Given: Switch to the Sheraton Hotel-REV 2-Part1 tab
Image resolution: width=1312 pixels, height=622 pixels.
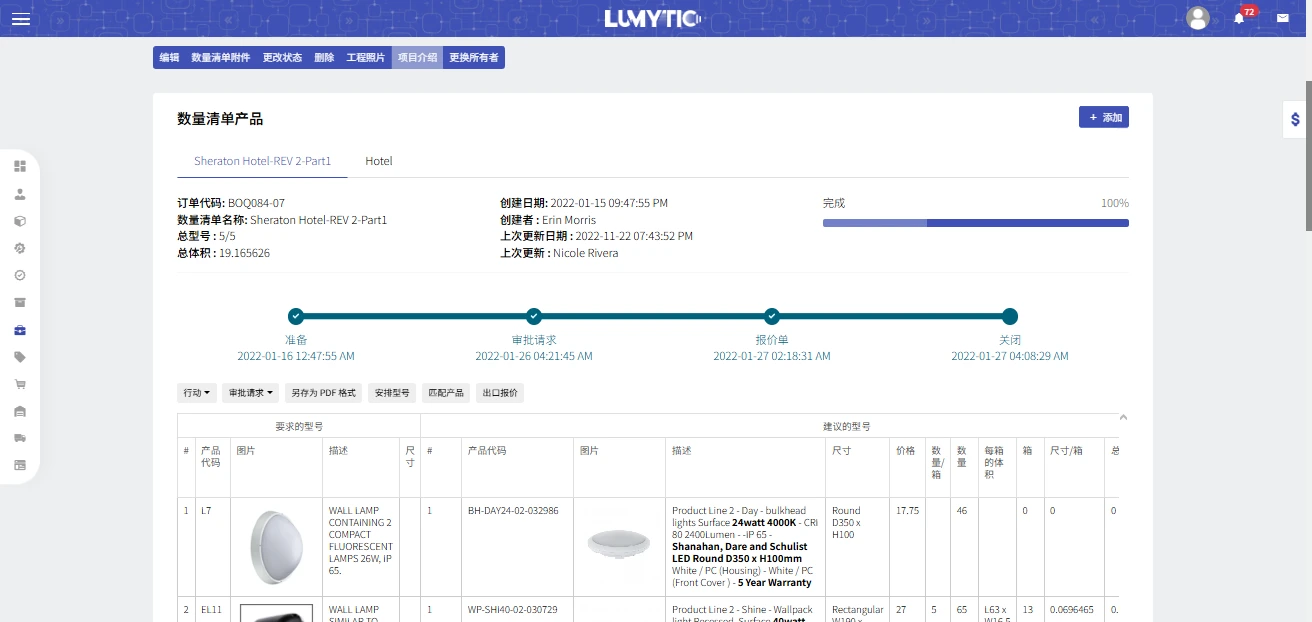Looking at the screenshot, I should (262, 161).
